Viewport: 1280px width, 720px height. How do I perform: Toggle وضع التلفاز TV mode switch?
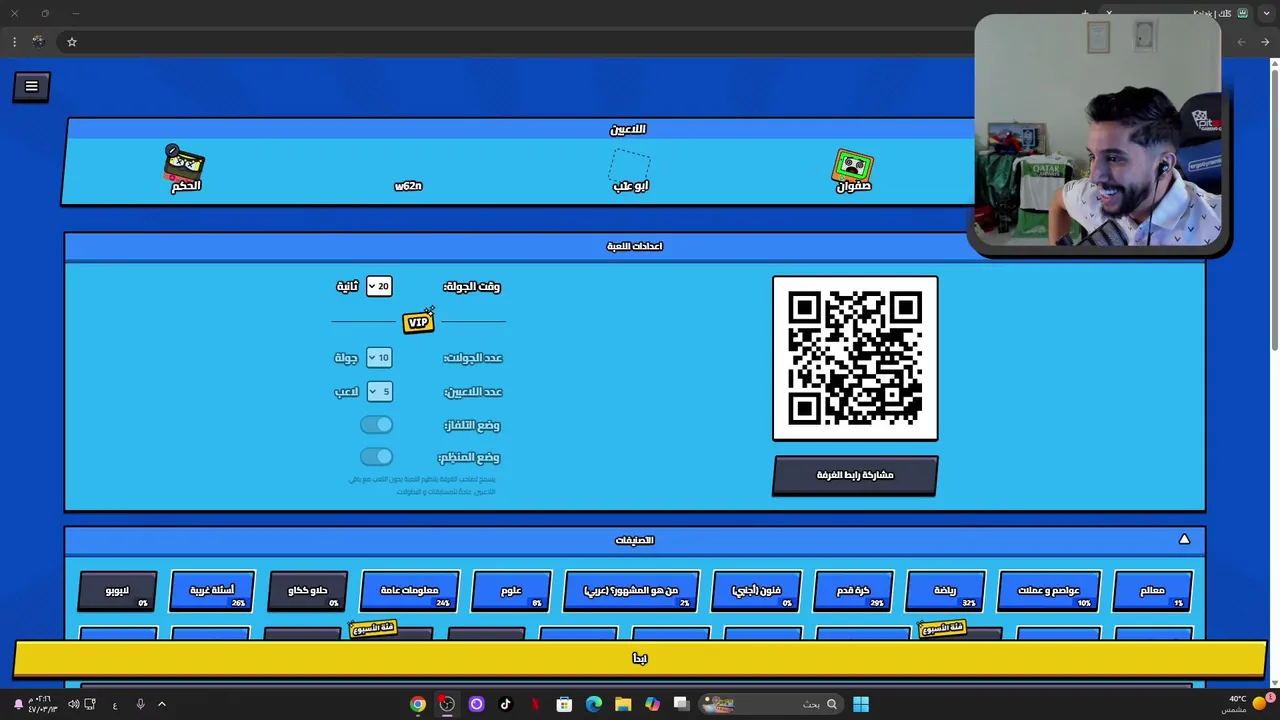pyautogui.click(x=376, y=425)
